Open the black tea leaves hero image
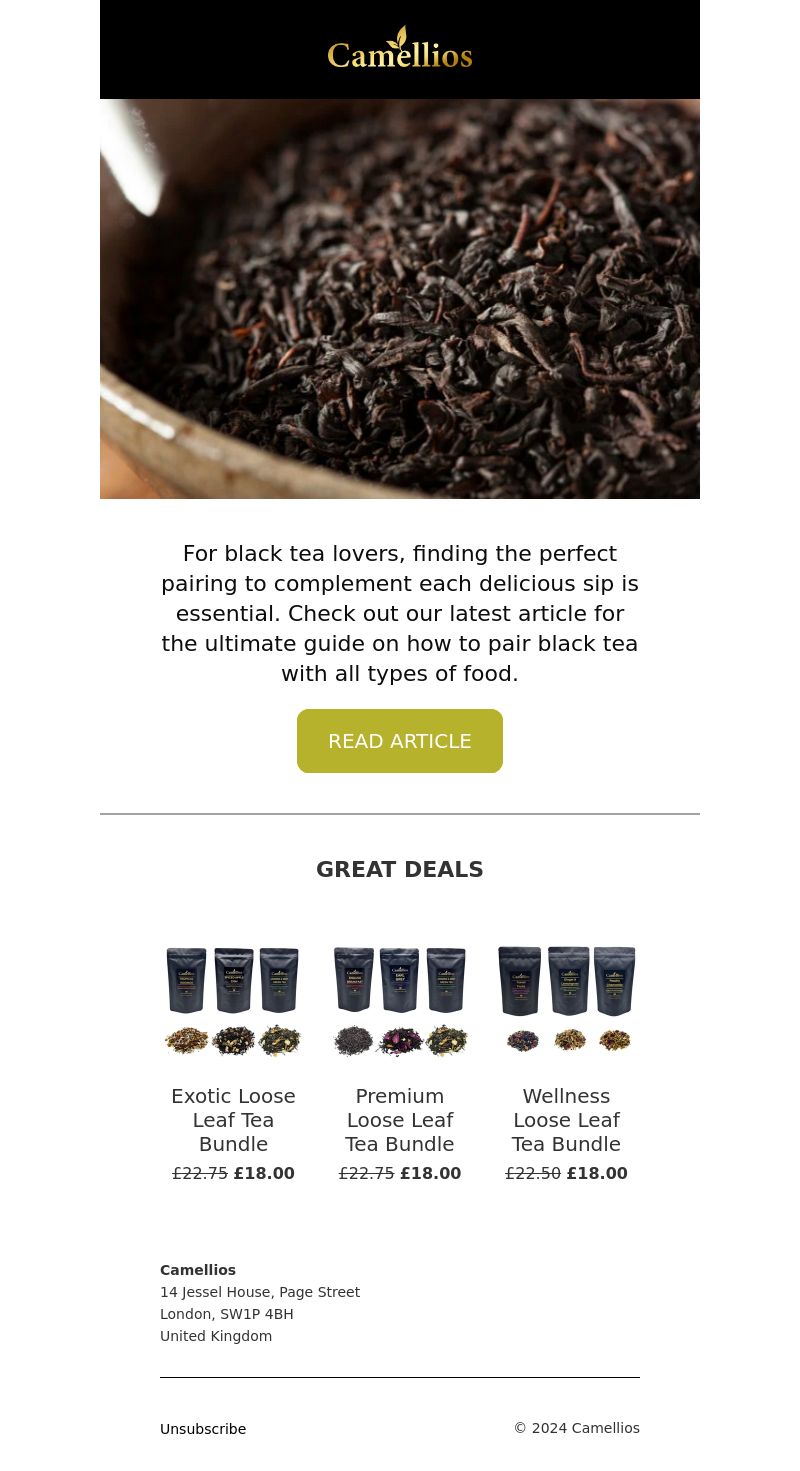 coord(400,299)
